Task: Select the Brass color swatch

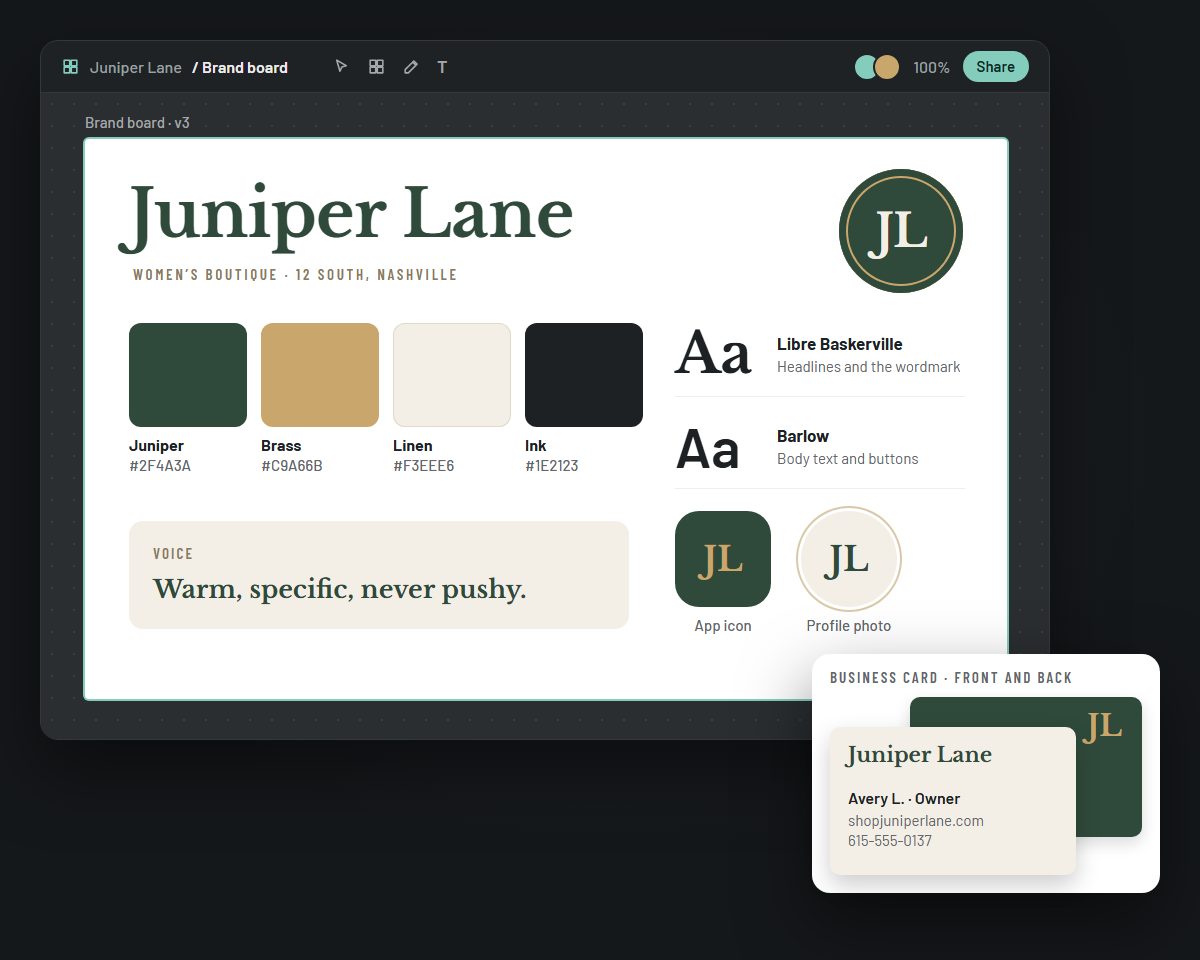Action: 320,375
